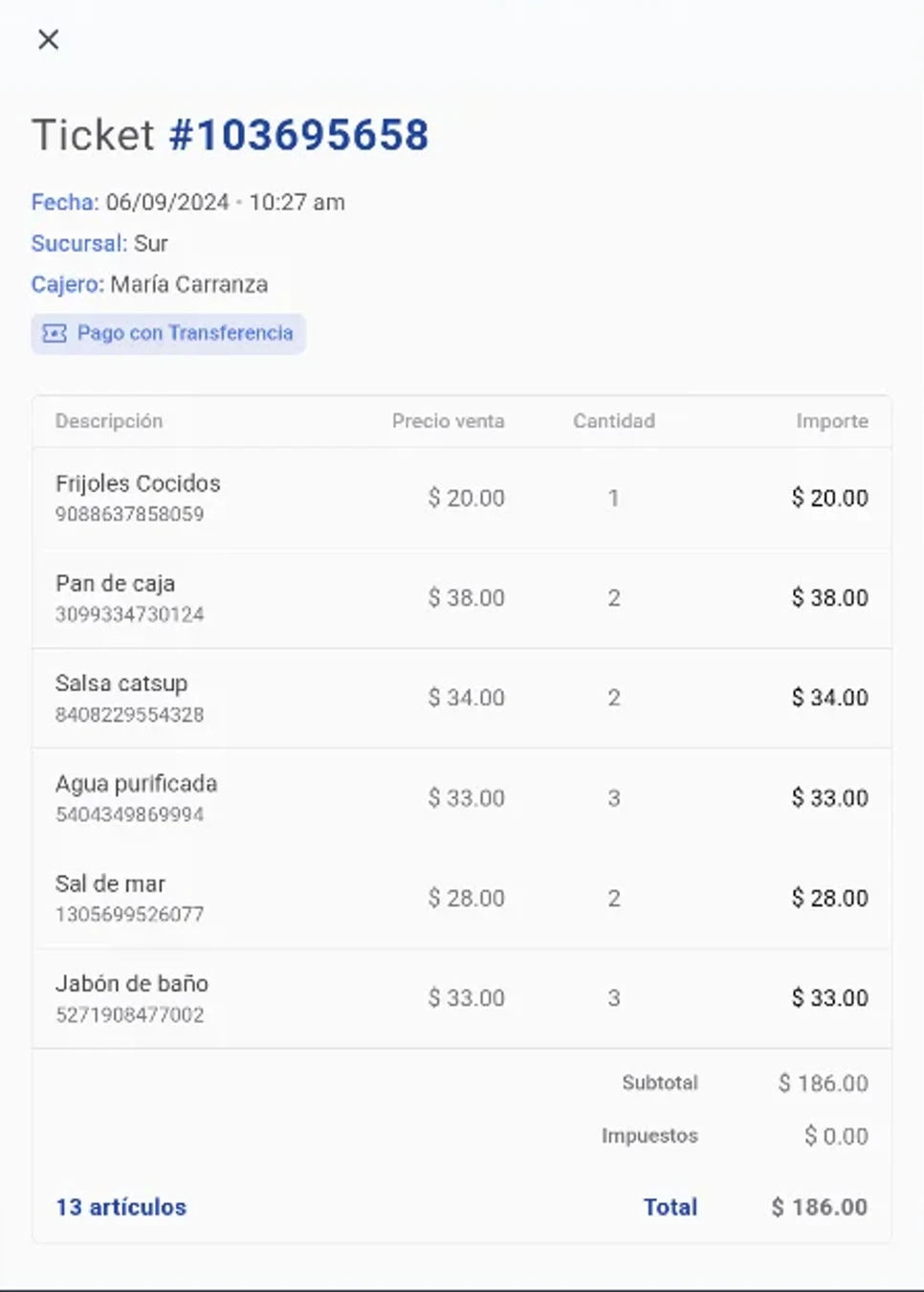The height and width of the screenshot is (1292, 924).
Task: Select ticket number #103695658
Action: point(298,135)
